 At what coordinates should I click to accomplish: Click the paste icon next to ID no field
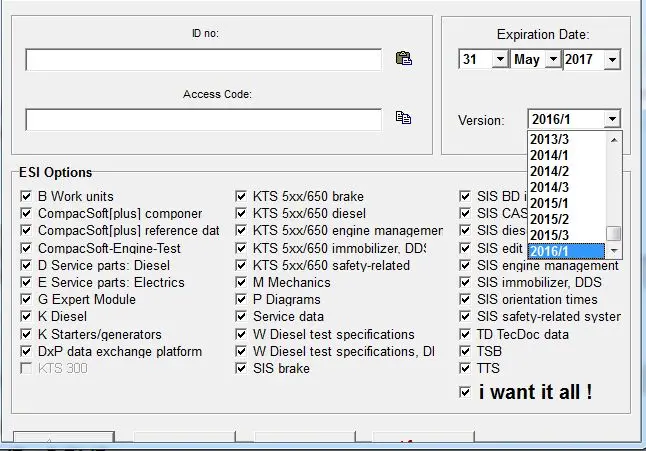pos(404,58)
